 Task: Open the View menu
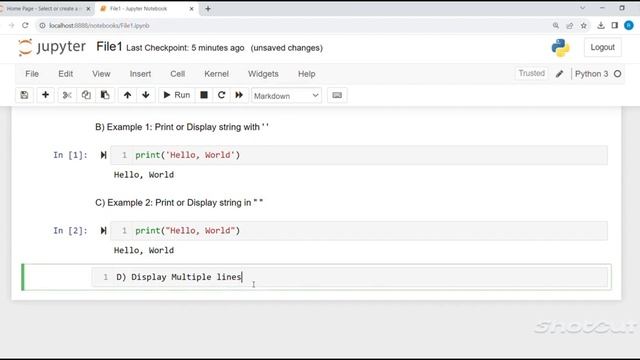pyautogui.click(x=101, y=74)
